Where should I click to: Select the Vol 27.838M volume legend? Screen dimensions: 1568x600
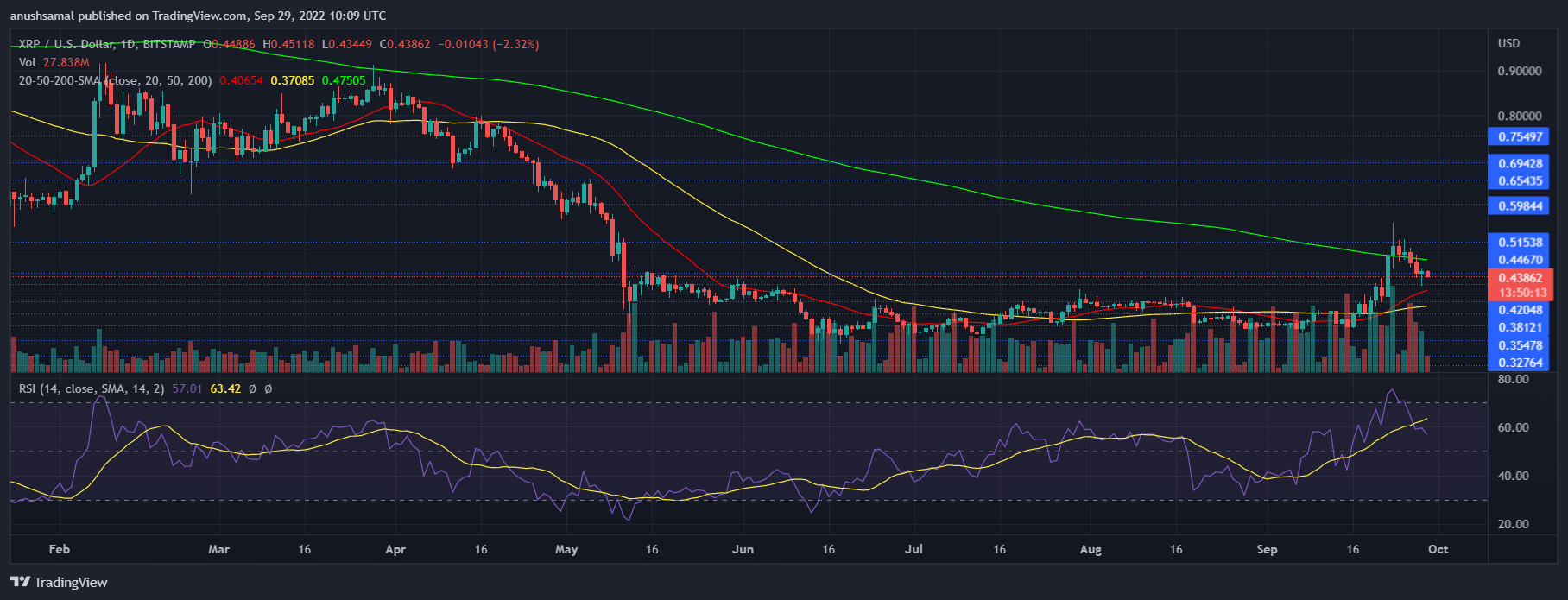tap(54, 62)
